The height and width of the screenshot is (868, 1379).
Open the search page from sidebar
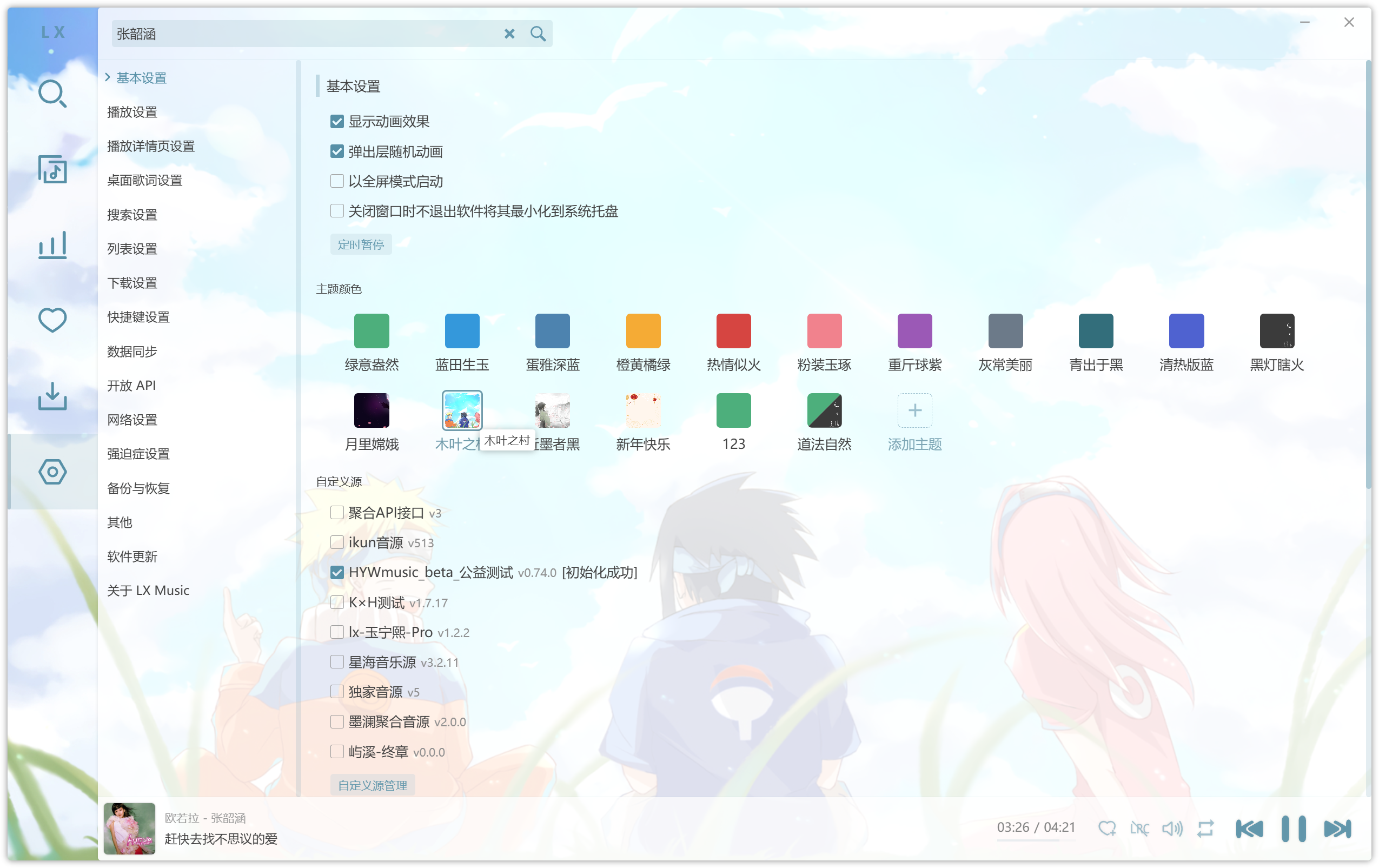click(x=52, y=94)
